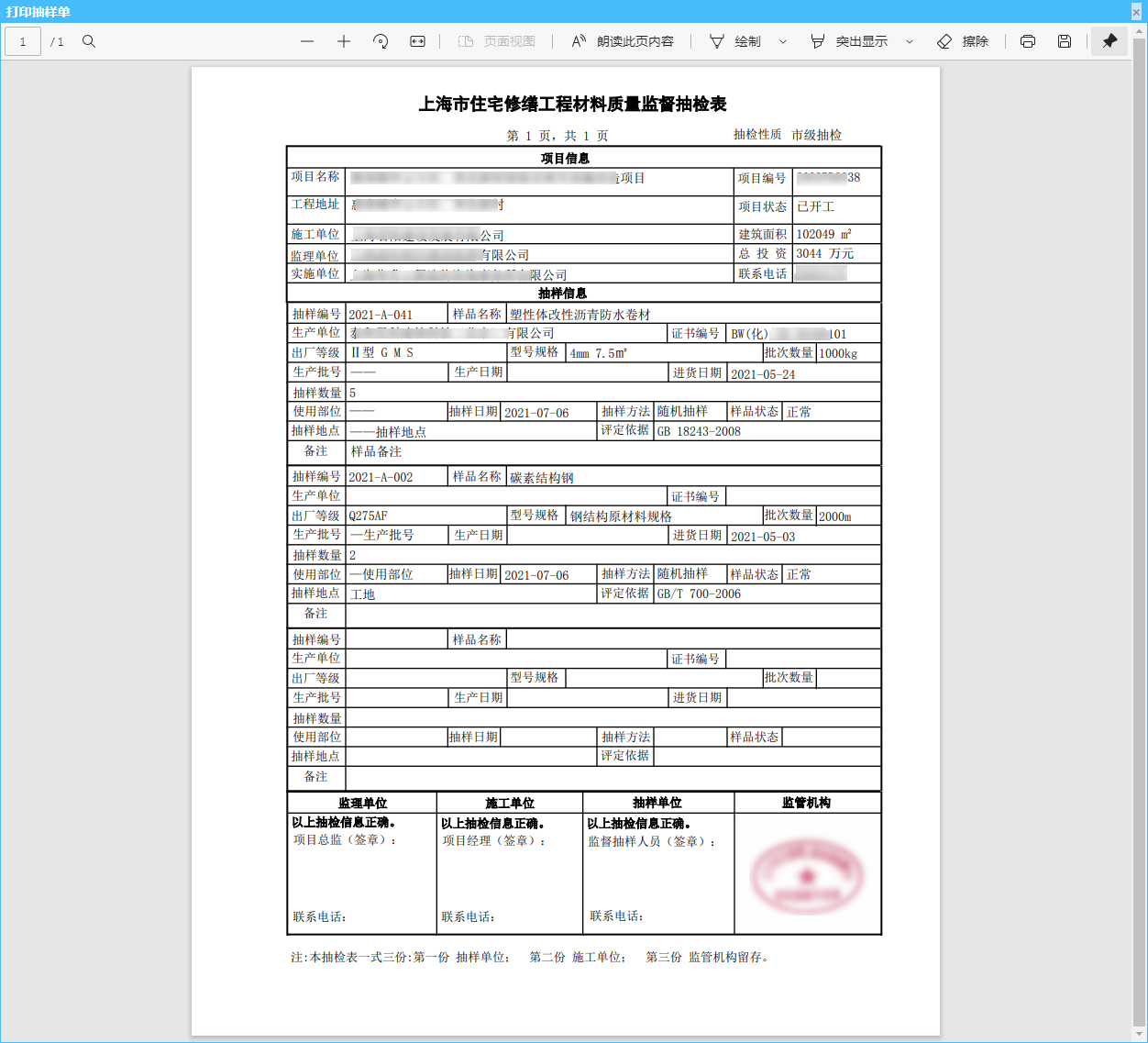Click the fit-to-width icon
This screenshot has height=1043, width=1148.
coord(417,41)
